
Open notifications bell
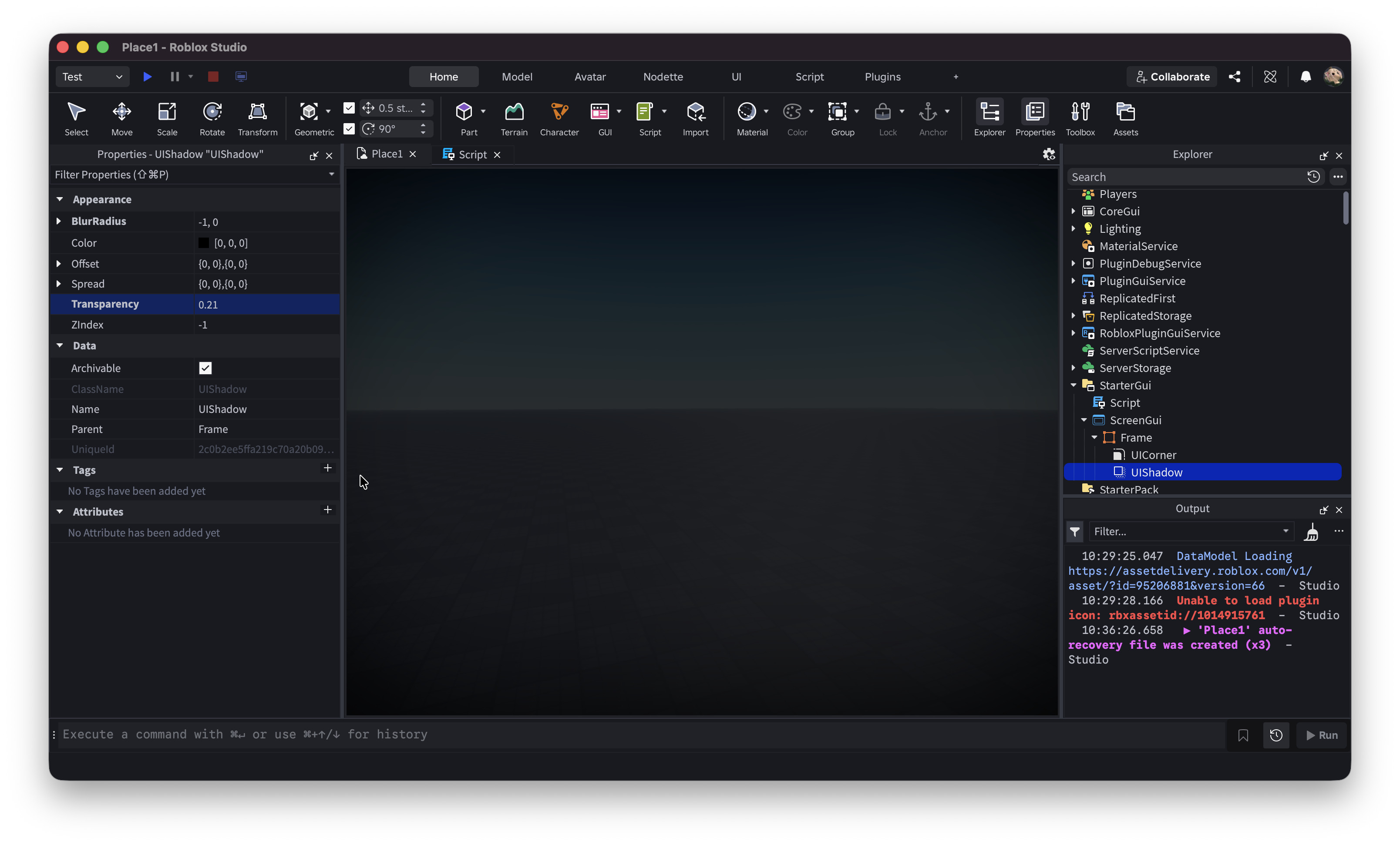(1305, 77)
